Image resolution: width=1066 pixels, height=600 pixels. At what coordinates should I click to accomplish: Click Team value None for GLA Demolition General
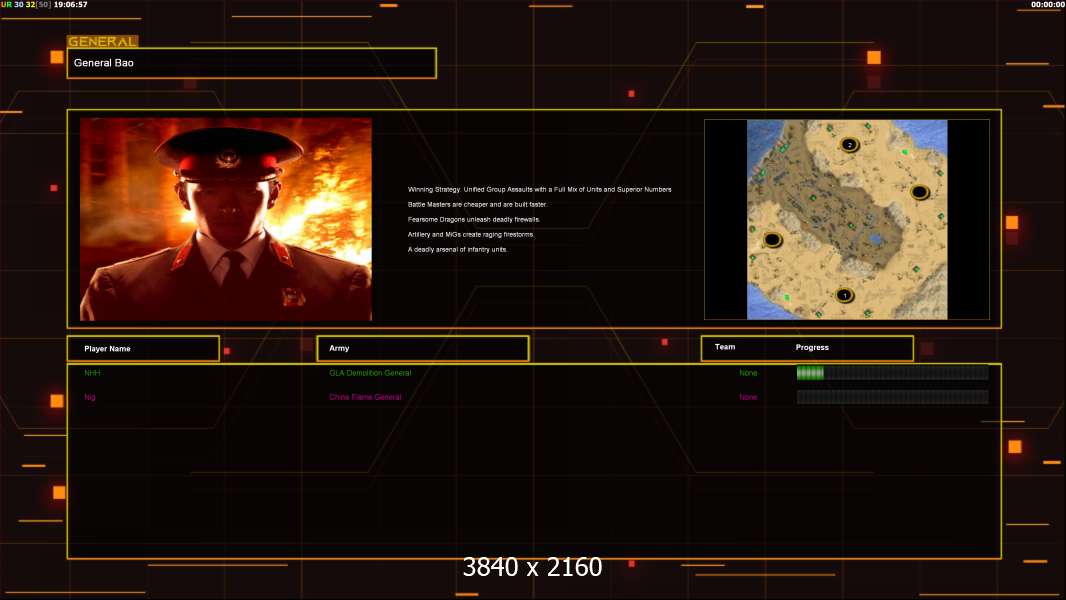[x=748, y=373]
